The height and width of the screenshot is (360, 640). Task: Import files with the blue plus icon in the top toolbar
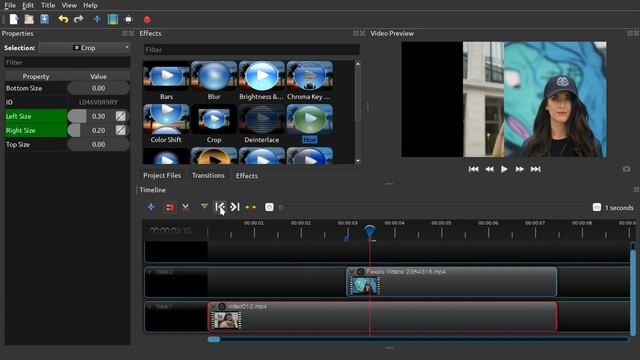coord(97,19)
